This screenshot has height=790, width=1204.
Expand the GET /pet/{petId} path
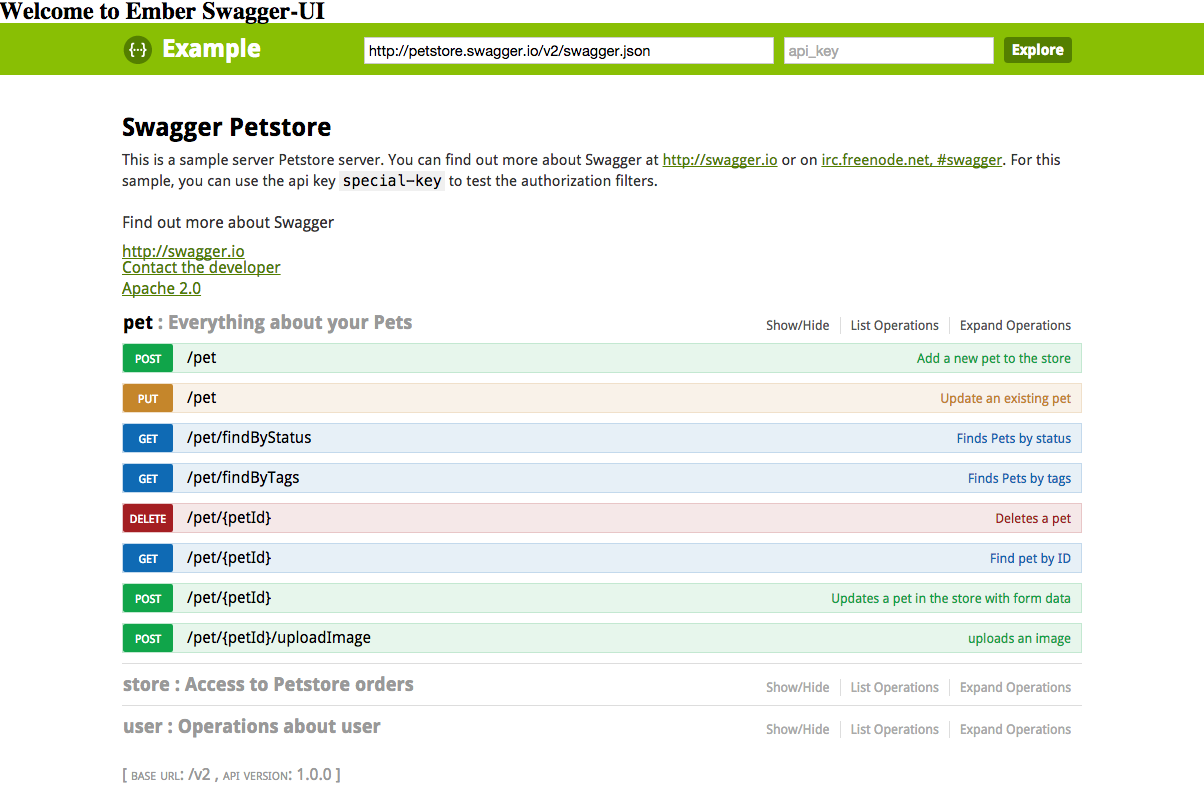coord(229,558)
